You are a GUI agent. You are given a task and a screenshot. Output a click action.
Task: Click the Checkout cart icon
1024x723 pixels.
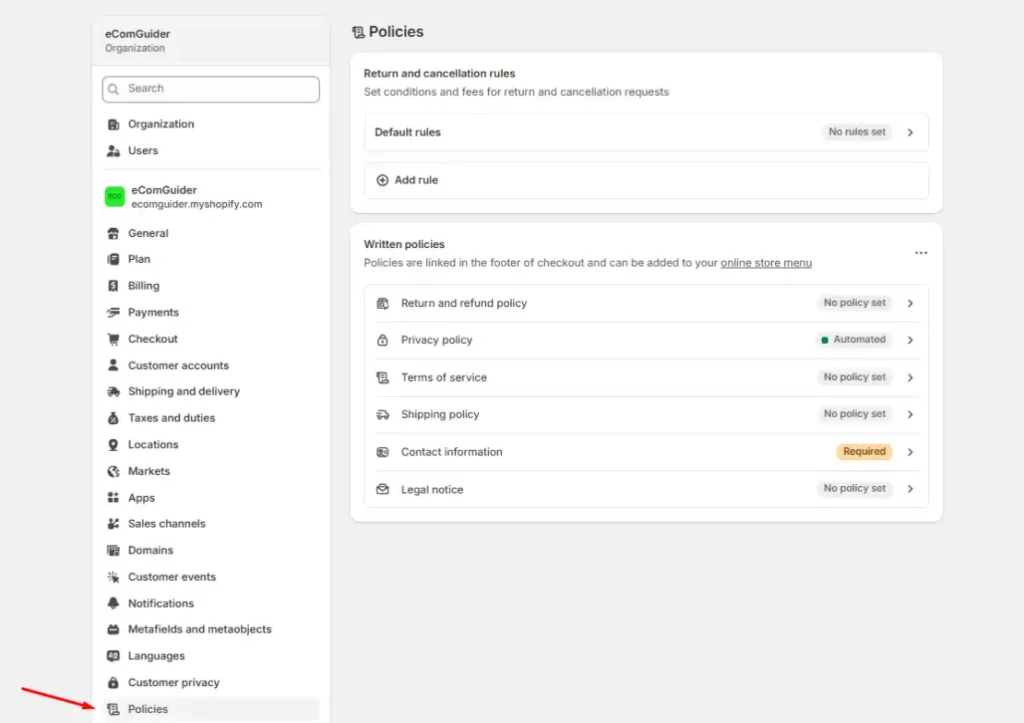[x=114, y=339]
